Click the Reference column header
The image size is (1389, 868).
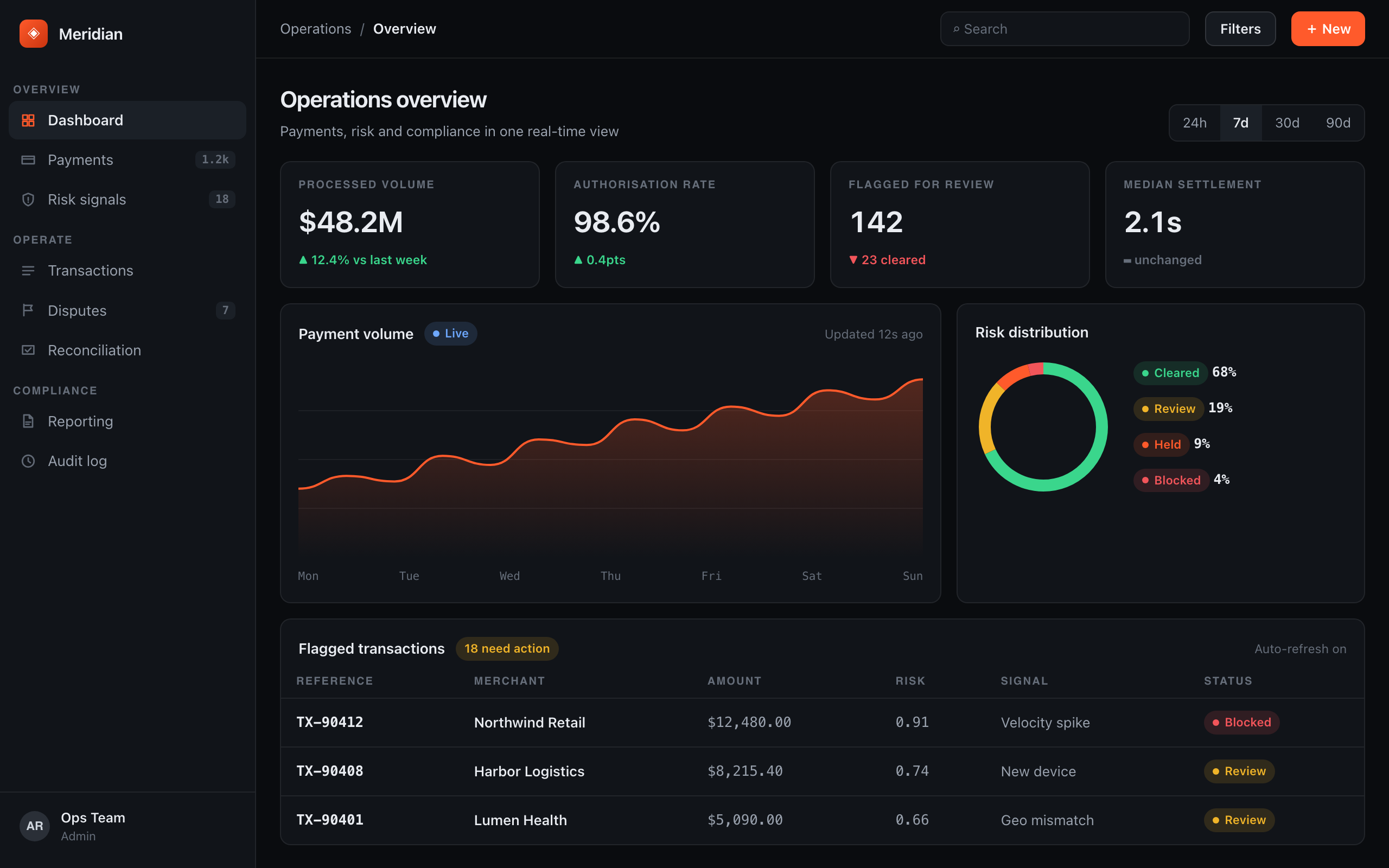click(x=335, y=681)
